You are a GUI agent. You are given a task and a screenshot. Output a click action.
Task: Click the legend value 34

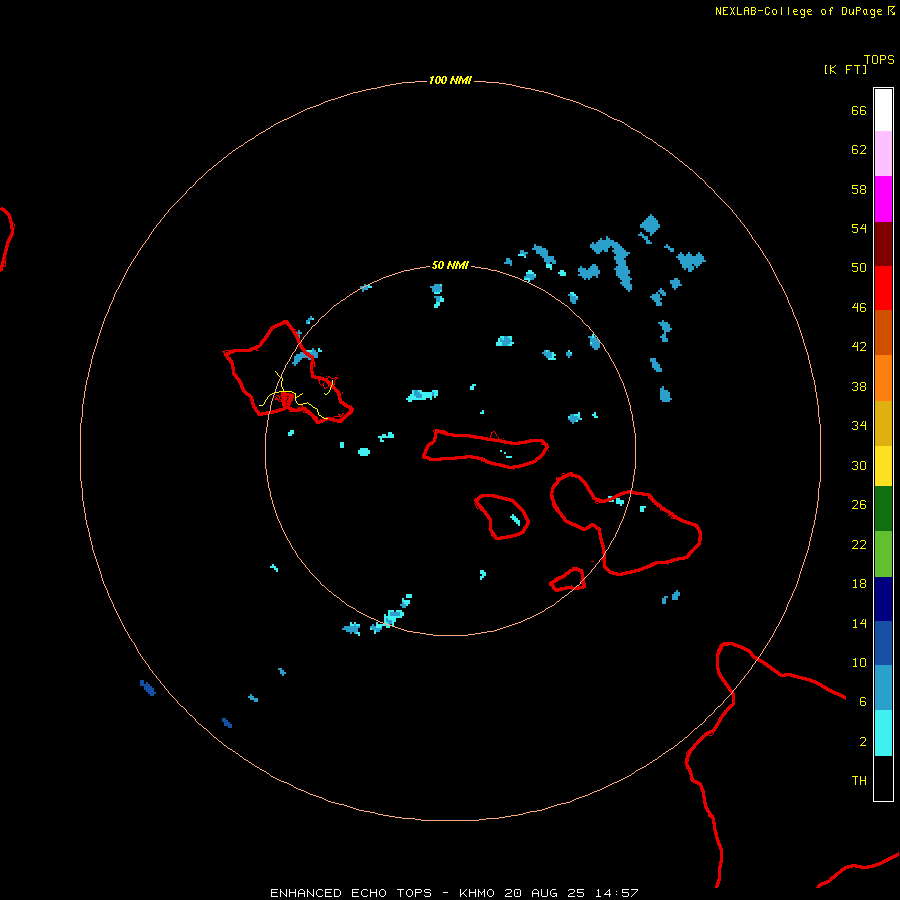coord(859,426)
